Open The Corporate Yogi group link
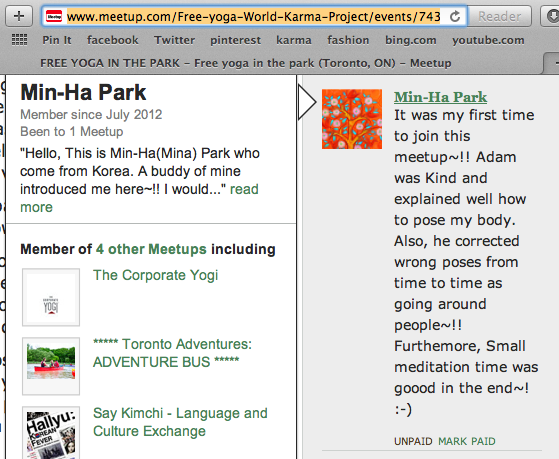559x459 pixels. pyautogui.click(x=155, y=275)
